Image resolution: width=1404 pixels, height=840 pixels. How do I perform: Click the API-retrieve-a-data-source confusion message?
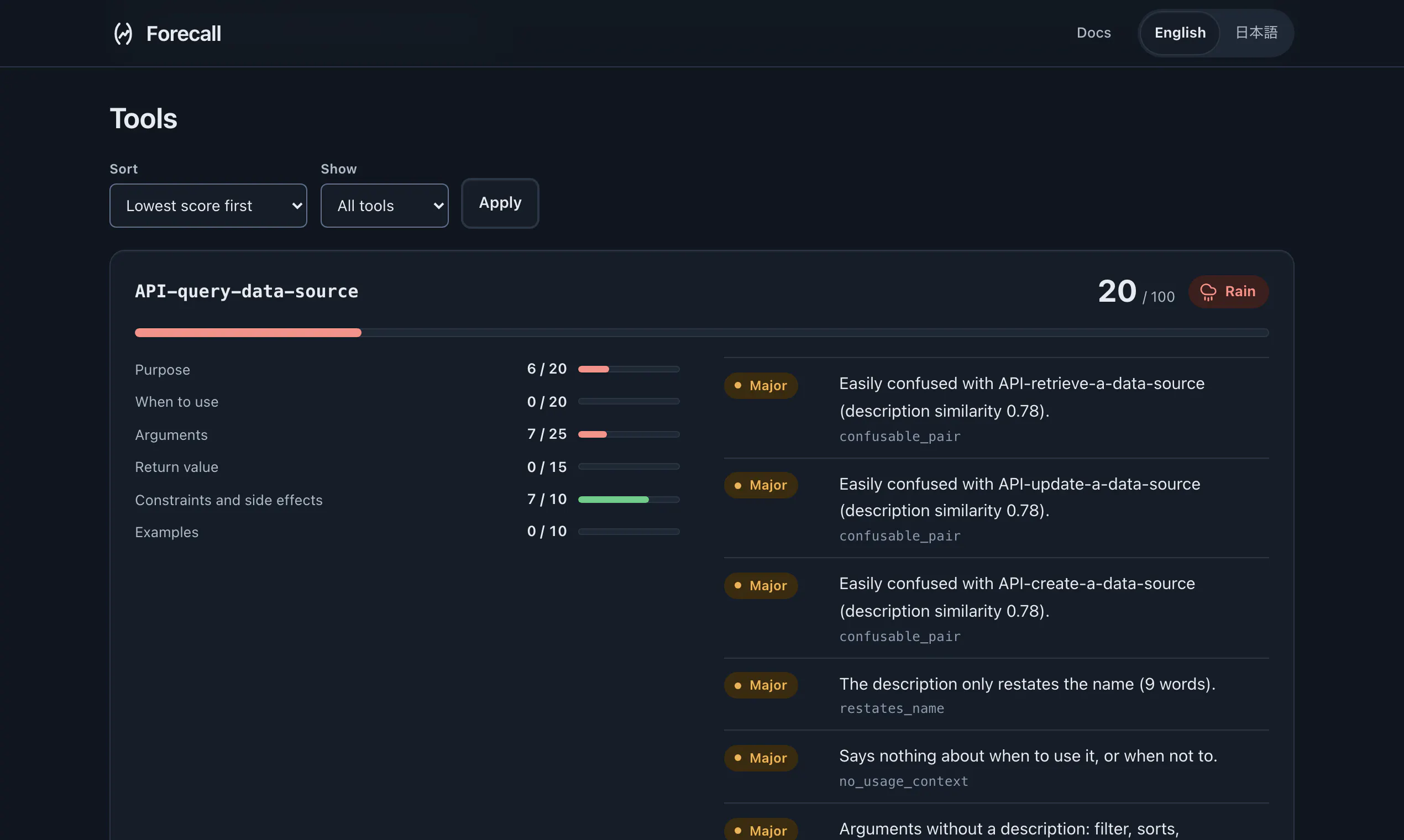1021,397
